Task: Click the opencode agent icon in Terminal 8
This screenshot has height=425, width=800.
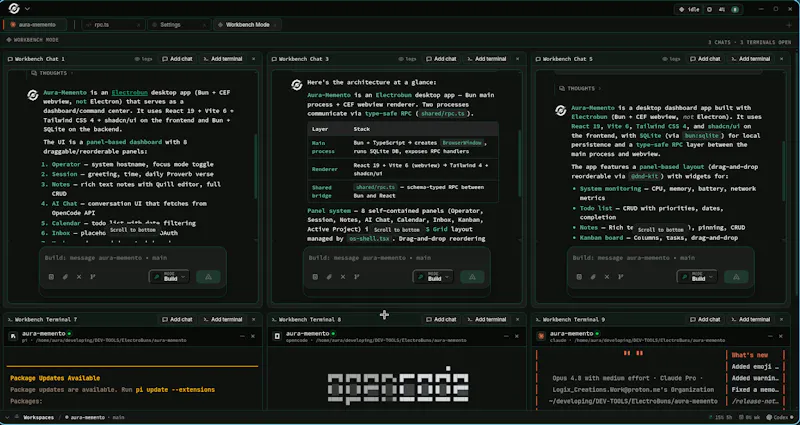Action: (277, 336)
